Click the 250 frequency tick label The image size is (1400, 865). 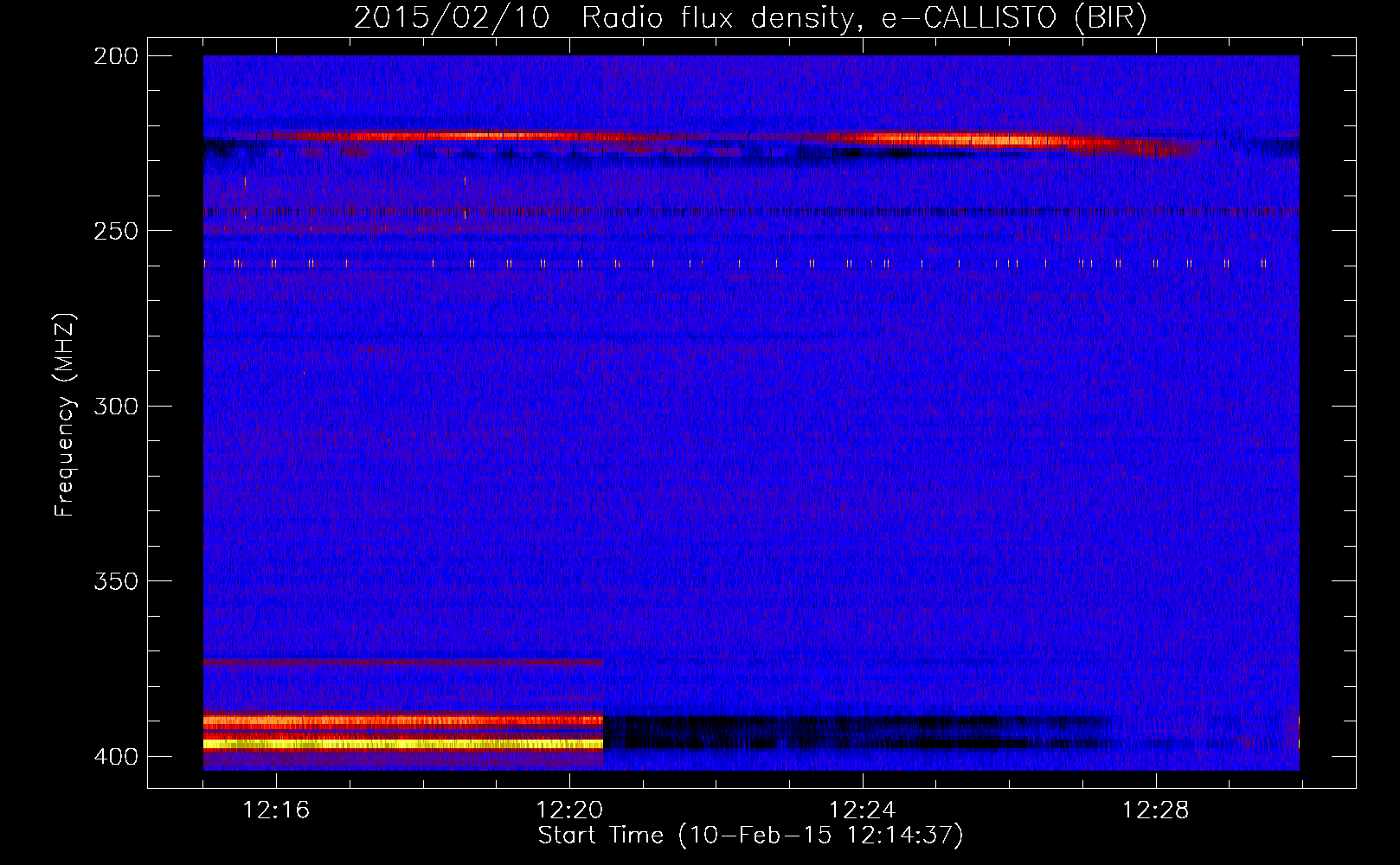tap(116, 231)
